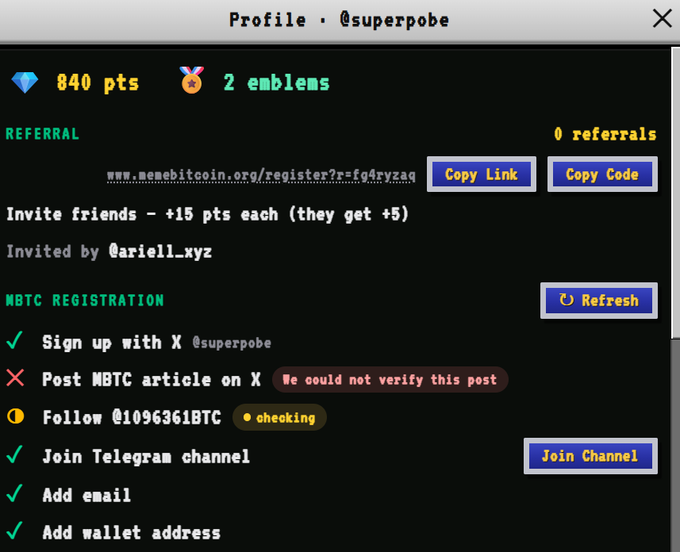Click the Post MBTC article on X step
The height and width of the screenshot is (552, 680).
(151, 380)
